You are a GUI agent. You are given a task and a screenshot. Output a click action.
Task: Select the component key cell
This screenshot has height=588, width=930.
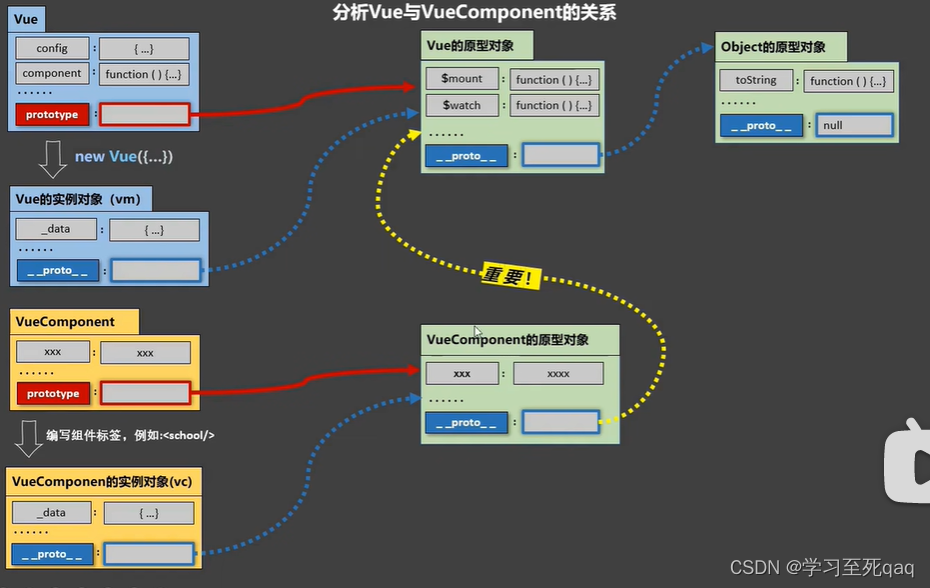point(52,73)
